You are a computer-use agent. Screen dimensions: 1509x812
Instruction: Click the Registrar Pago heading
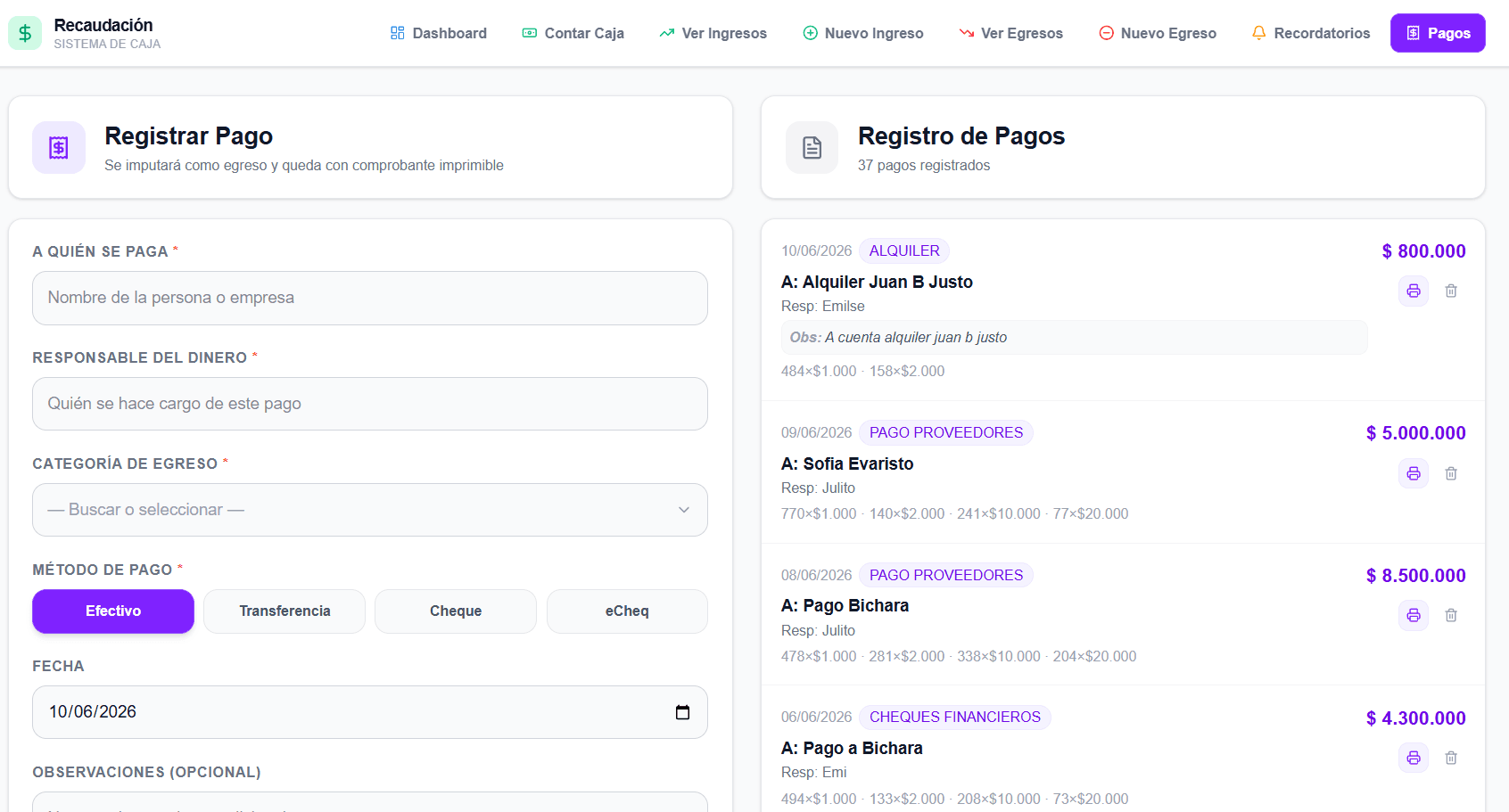(189, 136)
